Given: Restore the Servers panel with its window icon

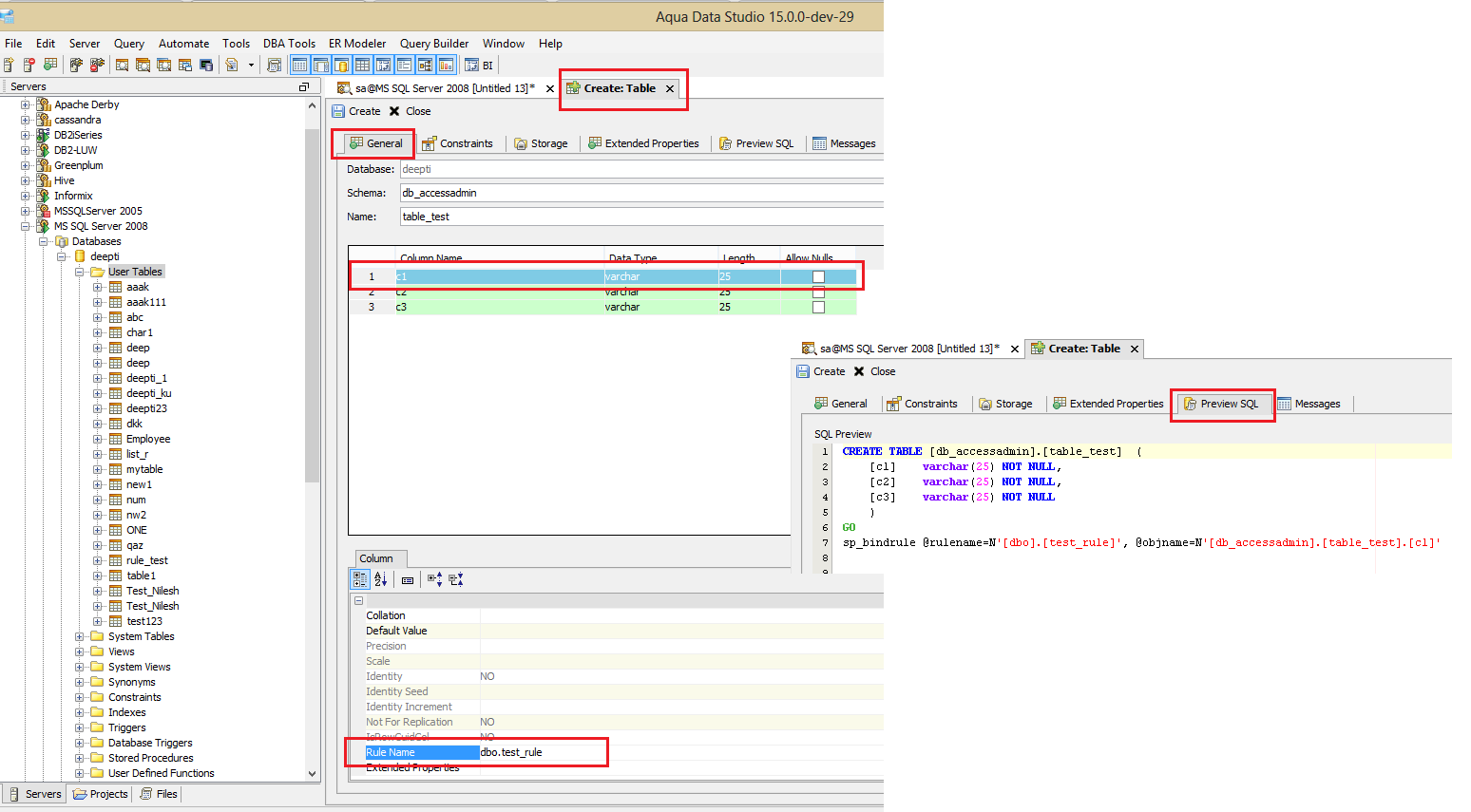Looking at the screenshot, I should pos(304,86).
